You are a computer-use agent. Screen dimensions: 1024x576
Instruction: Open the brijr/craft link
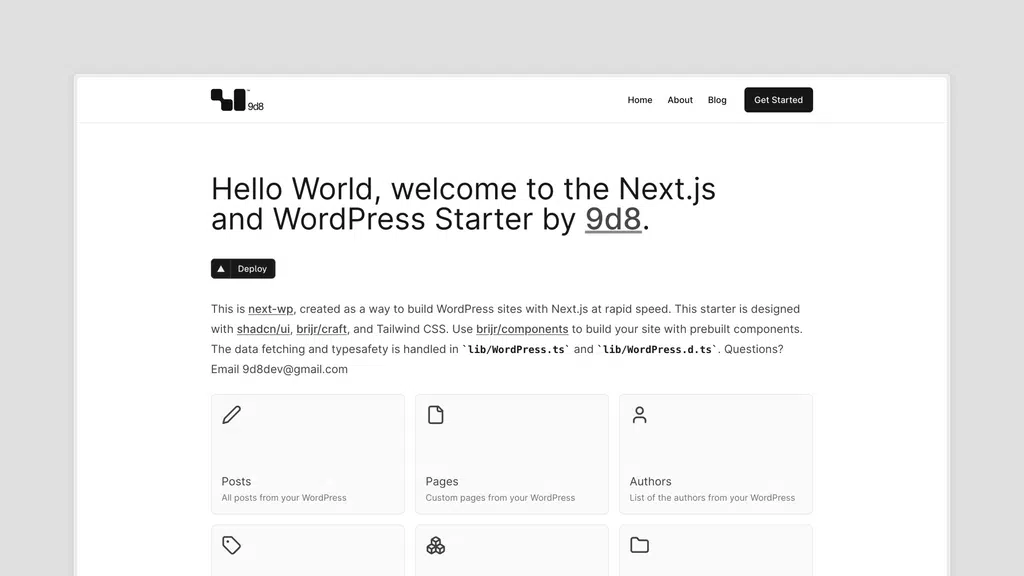321,329
